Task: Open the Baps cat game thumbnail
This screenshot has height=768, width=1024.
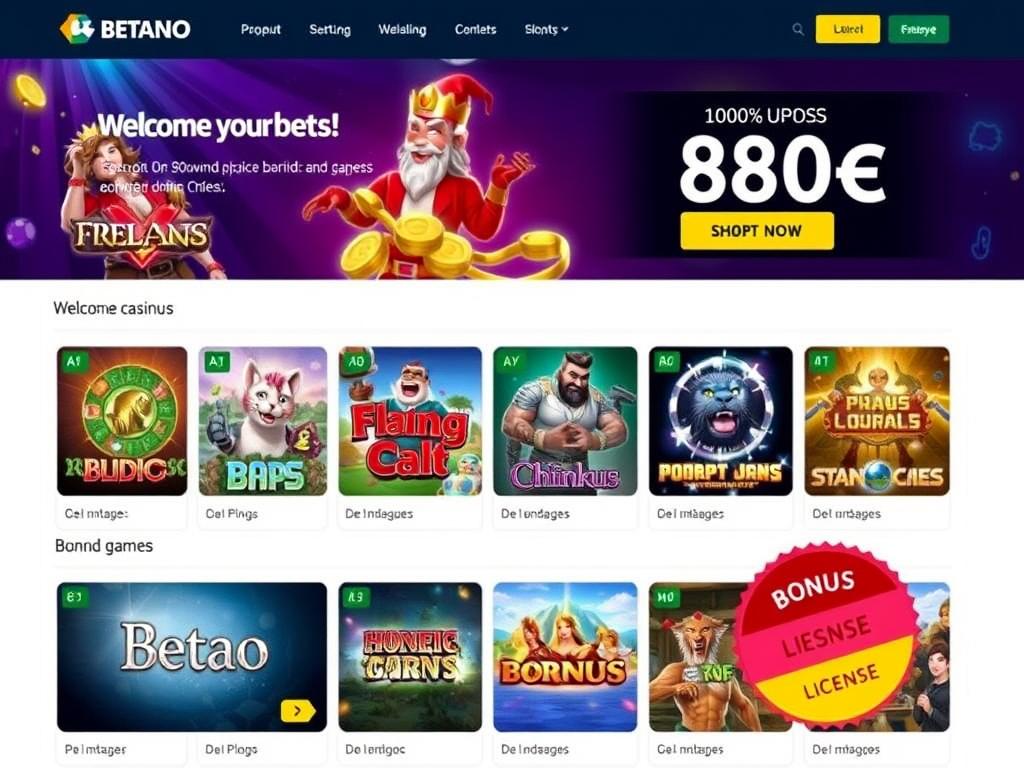Action: (263, 421)
